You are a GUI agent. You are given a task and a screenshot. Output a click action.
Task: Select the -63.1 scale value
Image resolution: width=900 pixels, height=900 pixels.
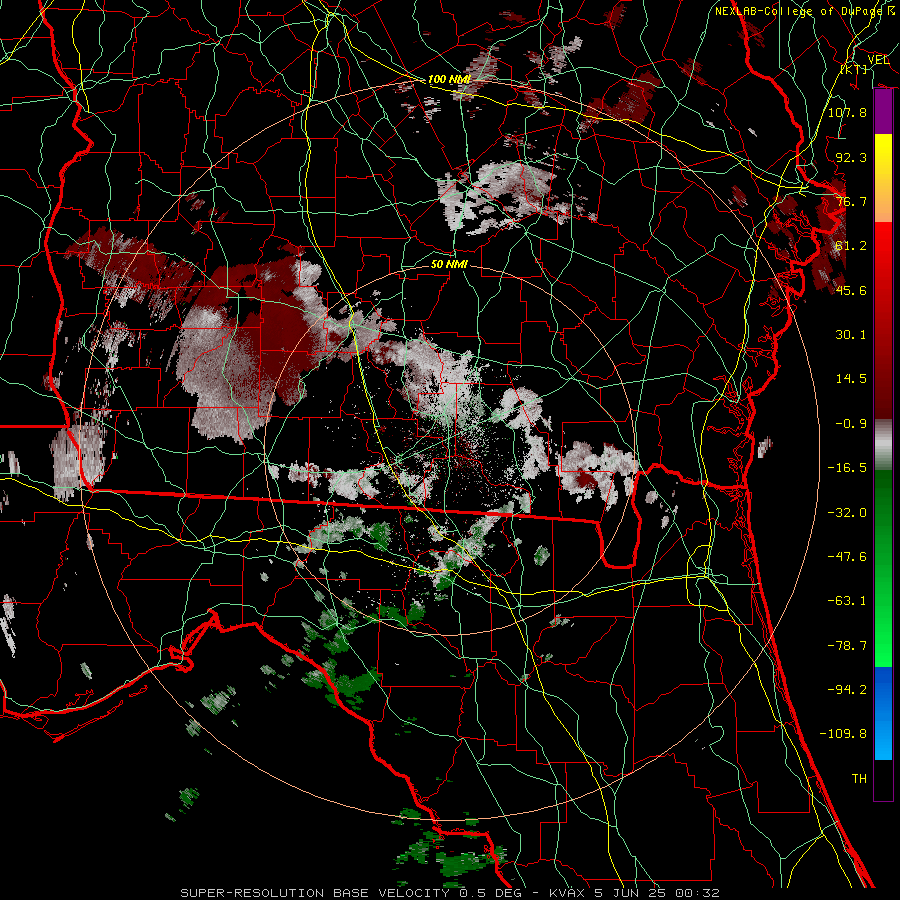[847, 601]
